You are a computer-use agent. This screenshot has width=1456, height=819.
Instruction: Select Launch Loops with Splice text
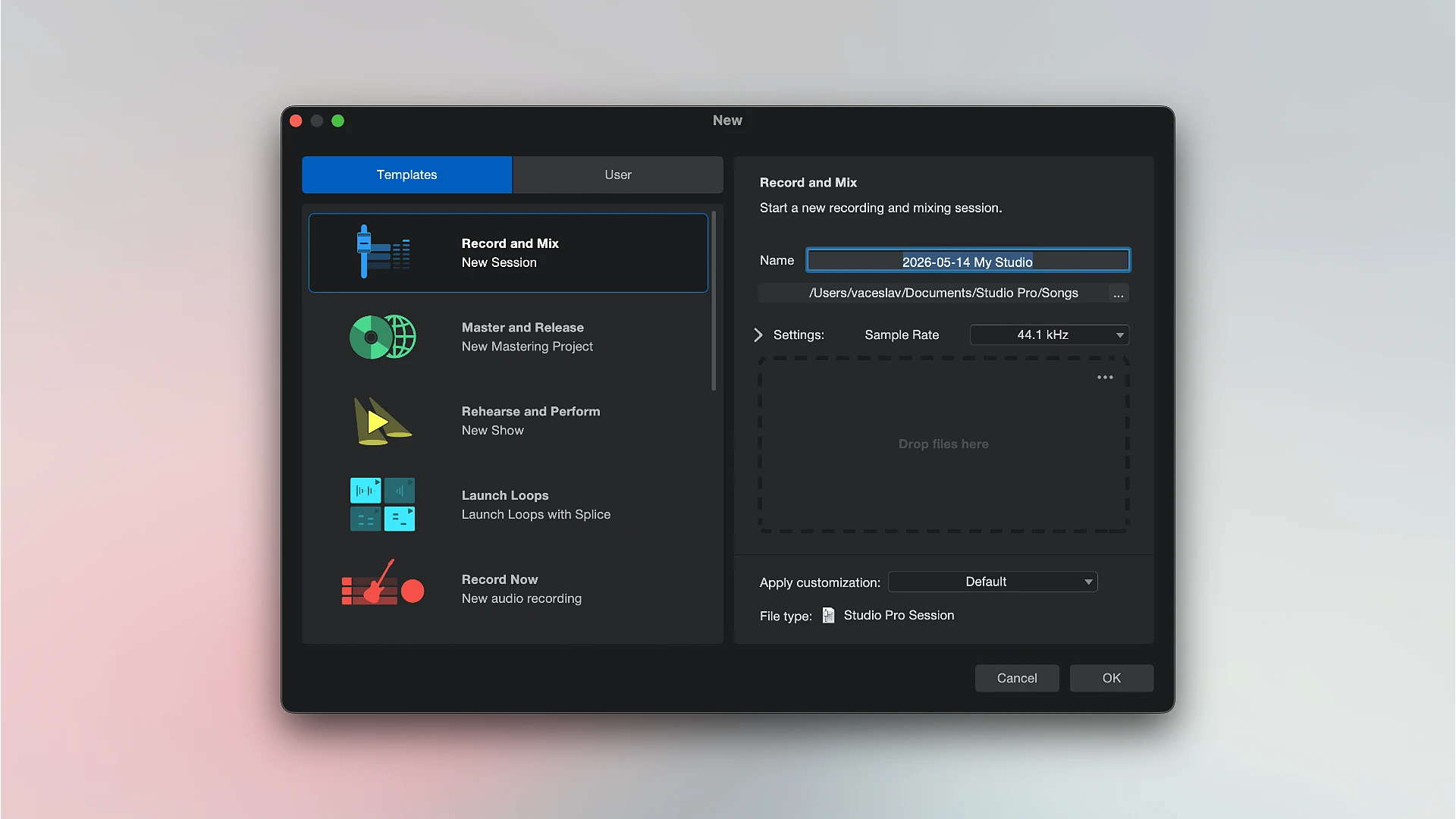(535, 515)
